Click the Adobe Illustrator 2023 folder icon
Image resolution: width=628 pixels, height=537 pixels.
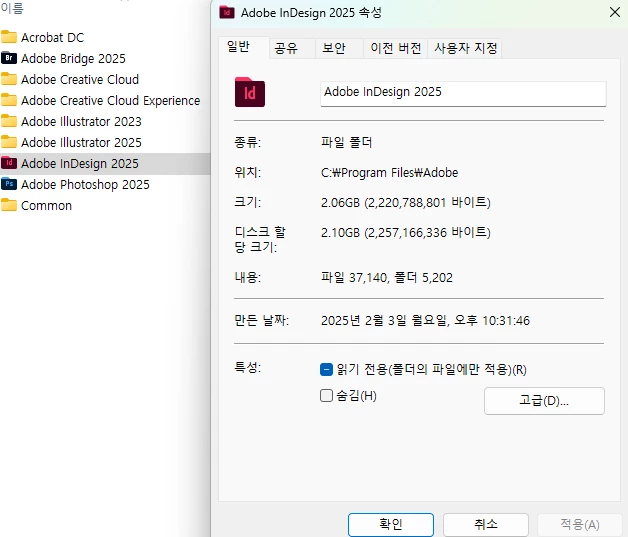click(9, 121)
